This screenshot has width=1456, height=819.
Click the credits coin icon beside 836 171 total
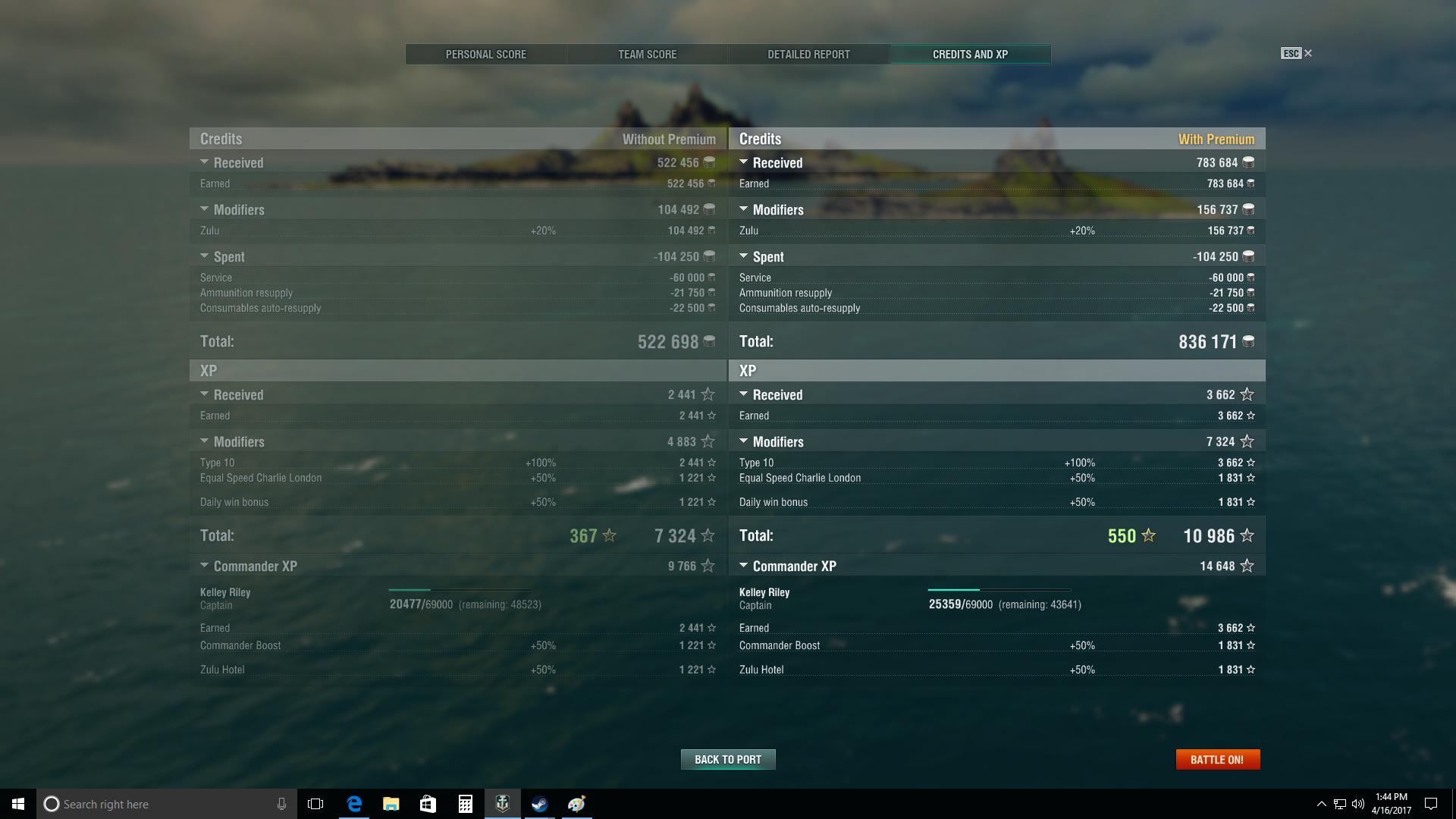pyautogui.click(x=1248, y=341)
